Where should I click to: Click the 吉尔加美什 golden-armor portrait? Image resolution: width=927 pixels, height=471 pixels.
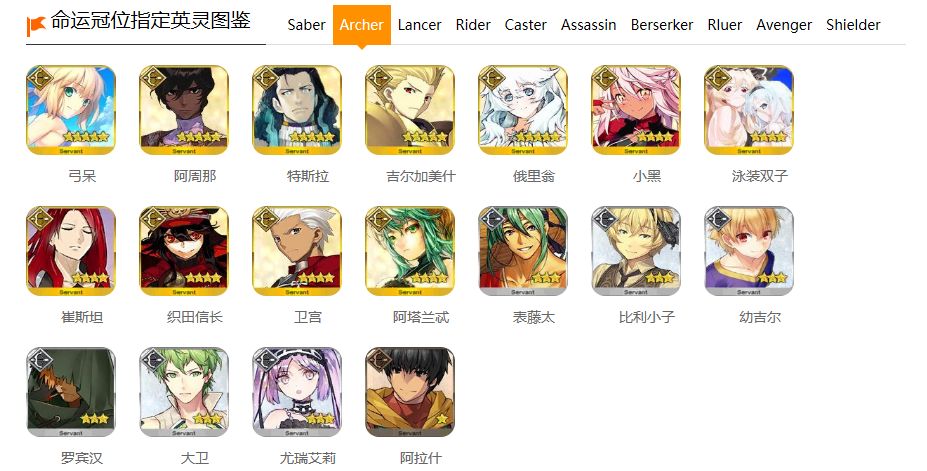click(x=410, y=110)
